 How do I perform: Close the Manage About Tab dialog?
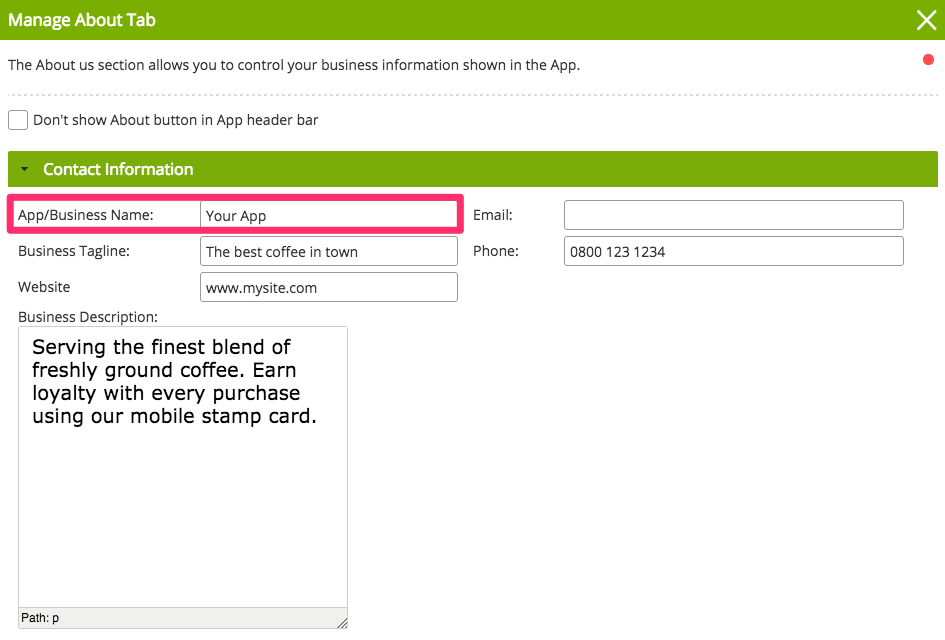(926, 20)
